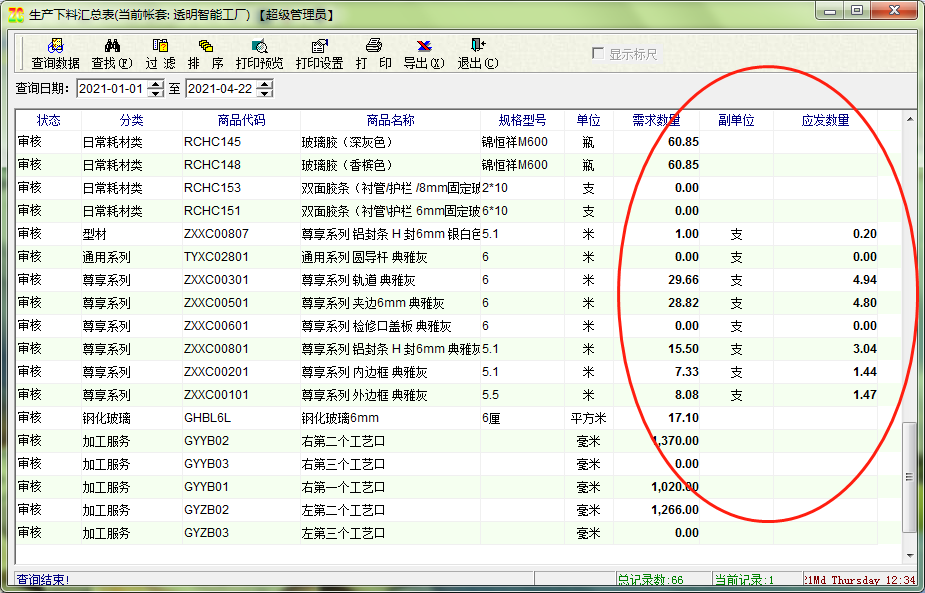Screen dimensions: 925x593
Task: Decrease the start date with down spinner
Action: click(x=156, y=93)
